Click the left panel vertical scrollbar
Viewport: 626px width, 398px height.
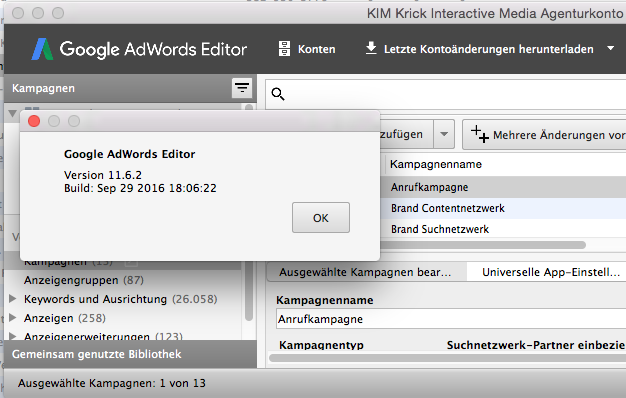coord(249,291)
